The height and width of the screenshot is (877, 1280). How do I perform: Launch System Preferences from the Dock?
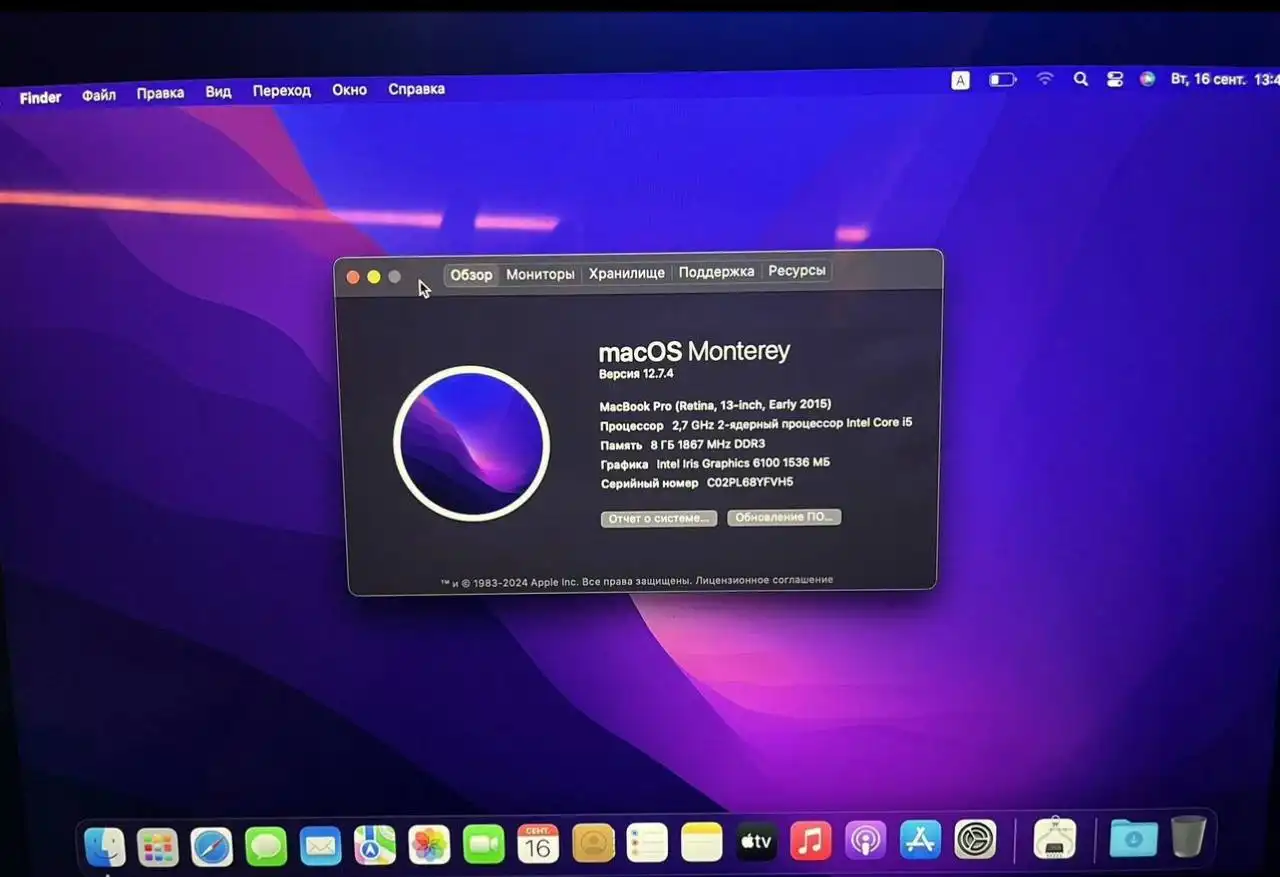click(x=975, y=843)
